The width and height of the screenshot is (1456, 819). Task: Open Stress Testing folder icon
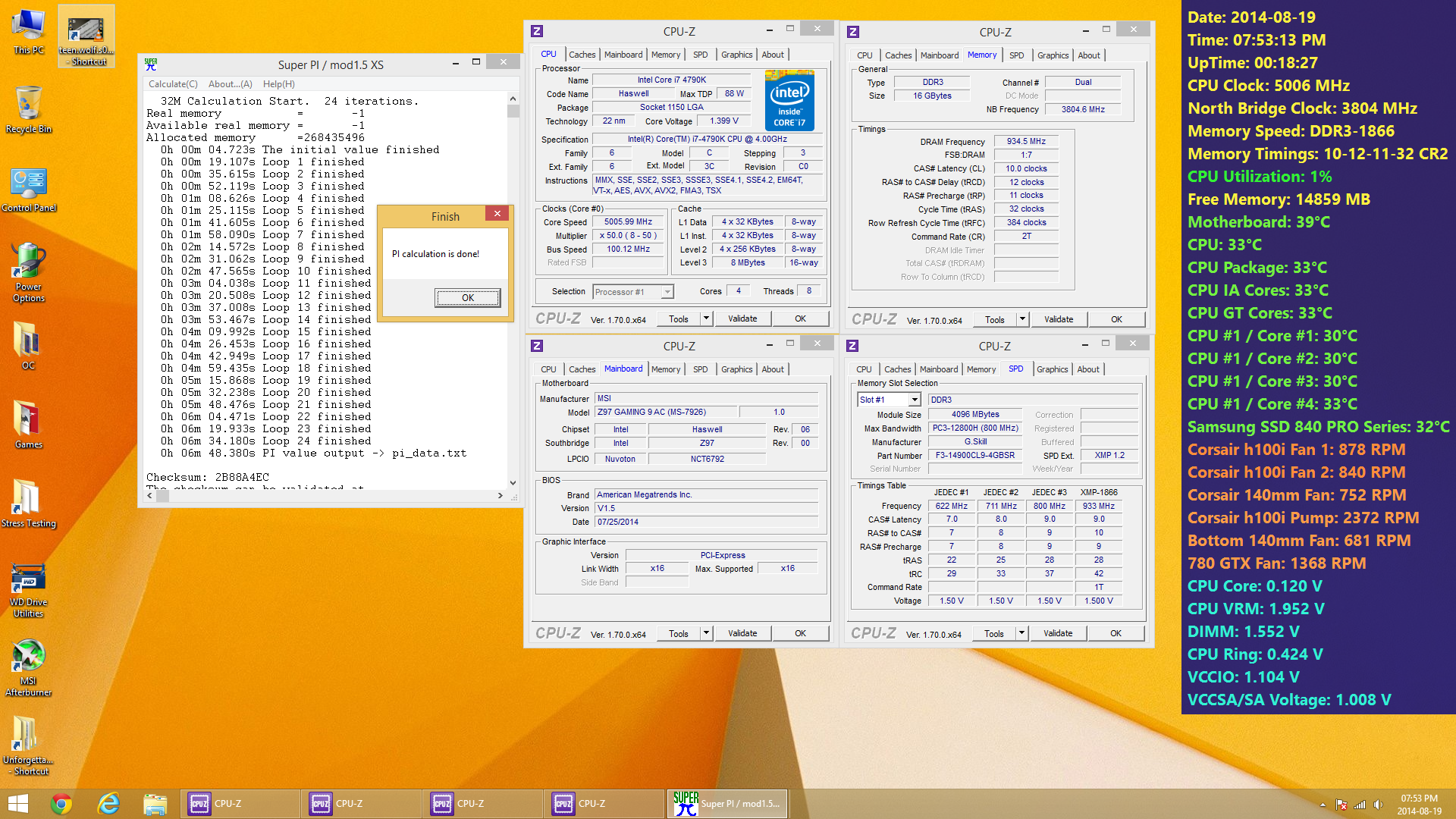[28, 504]
